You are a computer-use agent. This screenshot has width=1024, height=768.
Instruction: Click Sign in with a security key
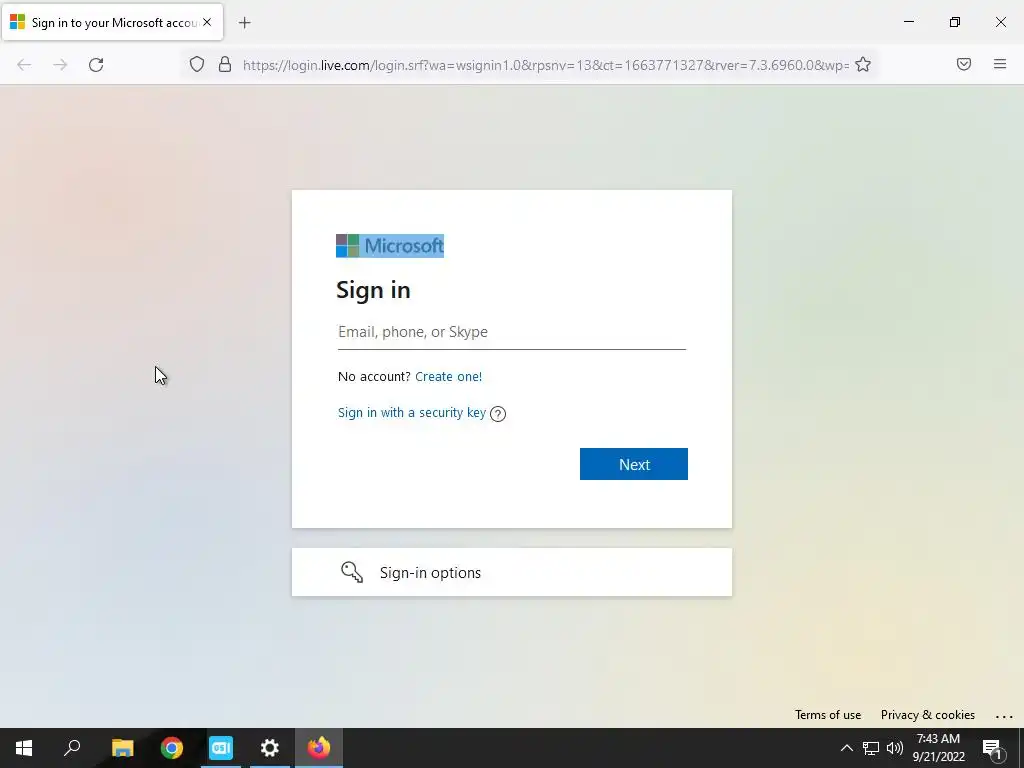click(x=411, y=413)
